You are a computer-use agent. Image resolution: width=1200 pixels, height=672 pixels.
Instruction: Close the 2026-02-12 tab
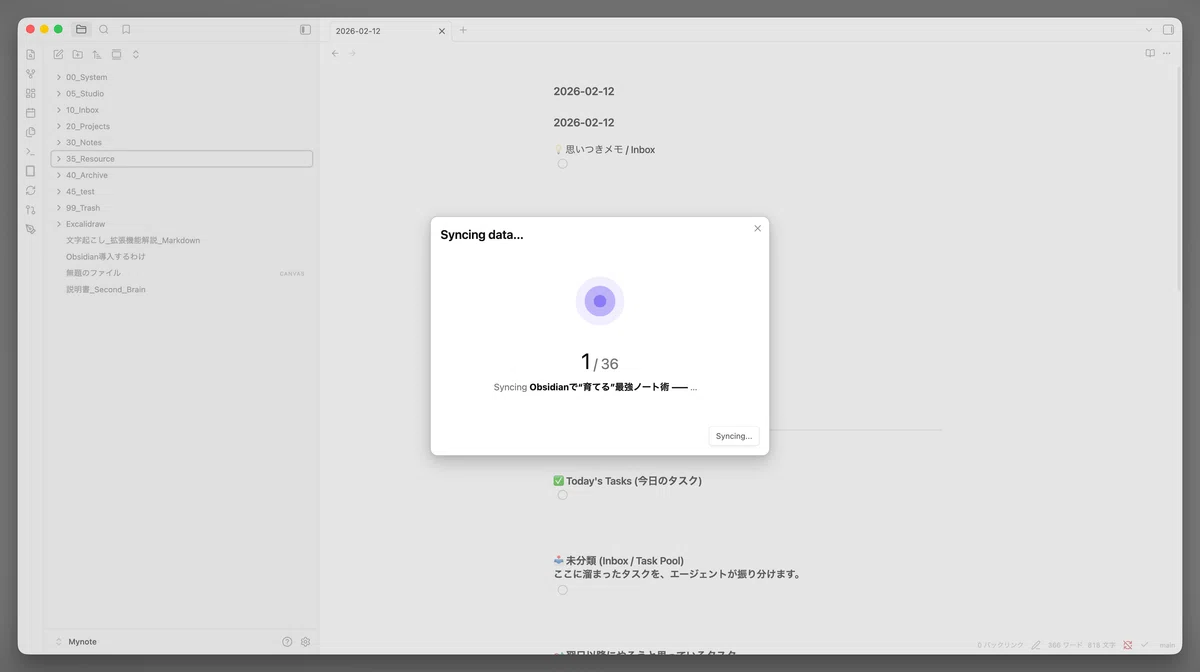click(x=442, y=31)
